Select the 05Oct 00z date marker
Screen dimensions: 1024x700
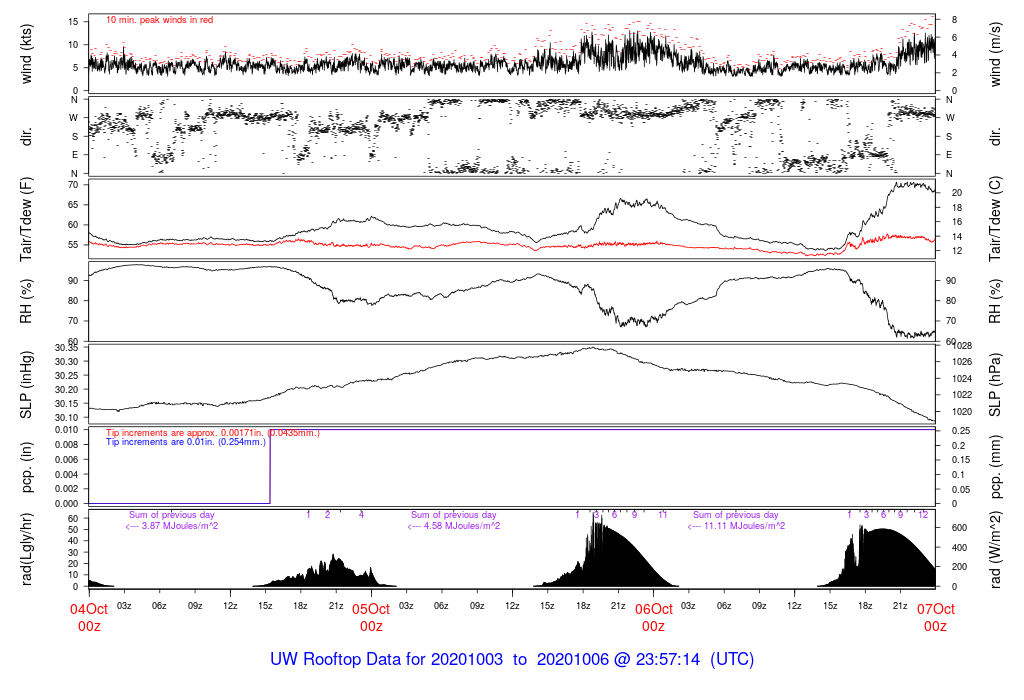(x=371, y=617)
